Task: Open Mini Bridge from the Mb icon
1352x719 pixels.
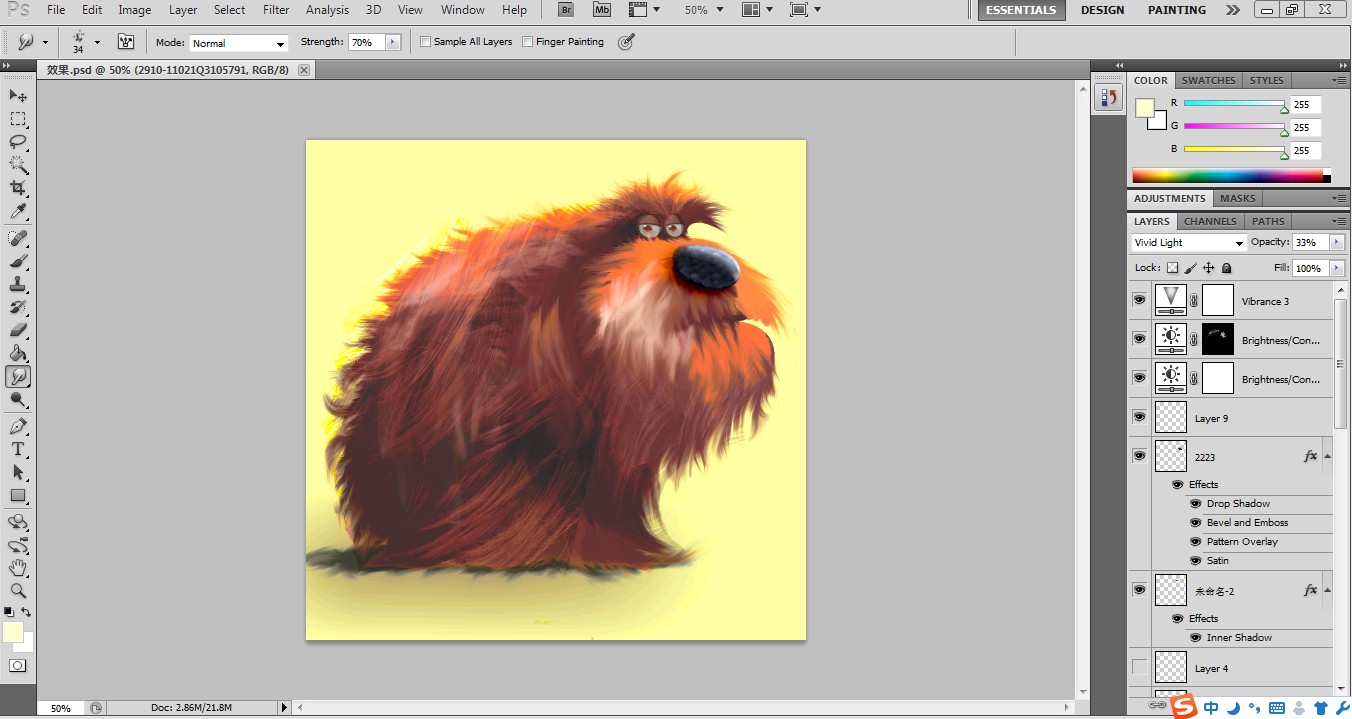Action: tap(601, 10)
